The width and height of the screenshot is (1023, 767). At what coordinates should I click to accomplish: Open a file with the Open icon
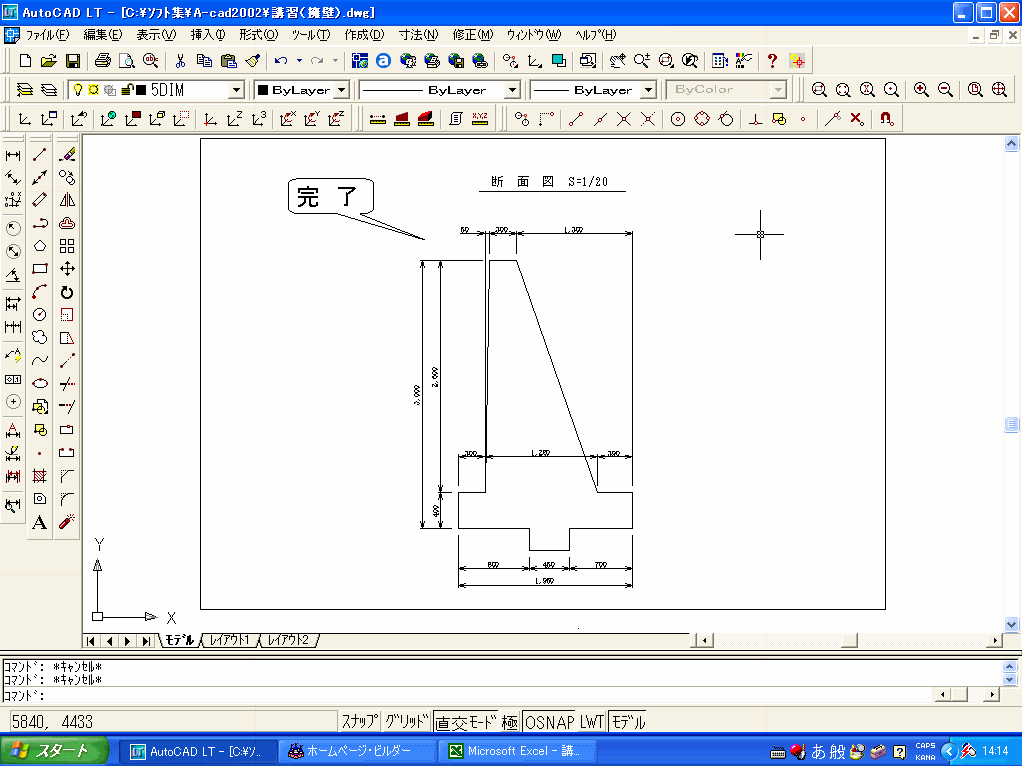pyautogui.click(x=48, y=61)
